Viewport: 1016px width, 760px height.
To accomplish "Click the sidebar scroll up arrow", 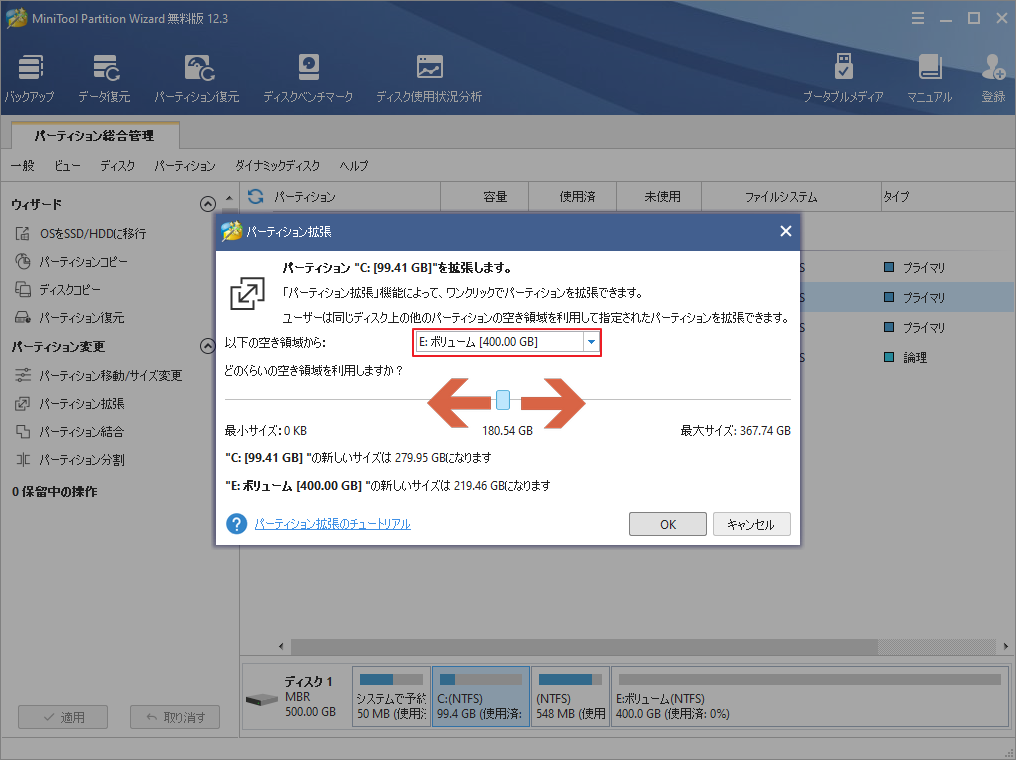I will point(229,198).
